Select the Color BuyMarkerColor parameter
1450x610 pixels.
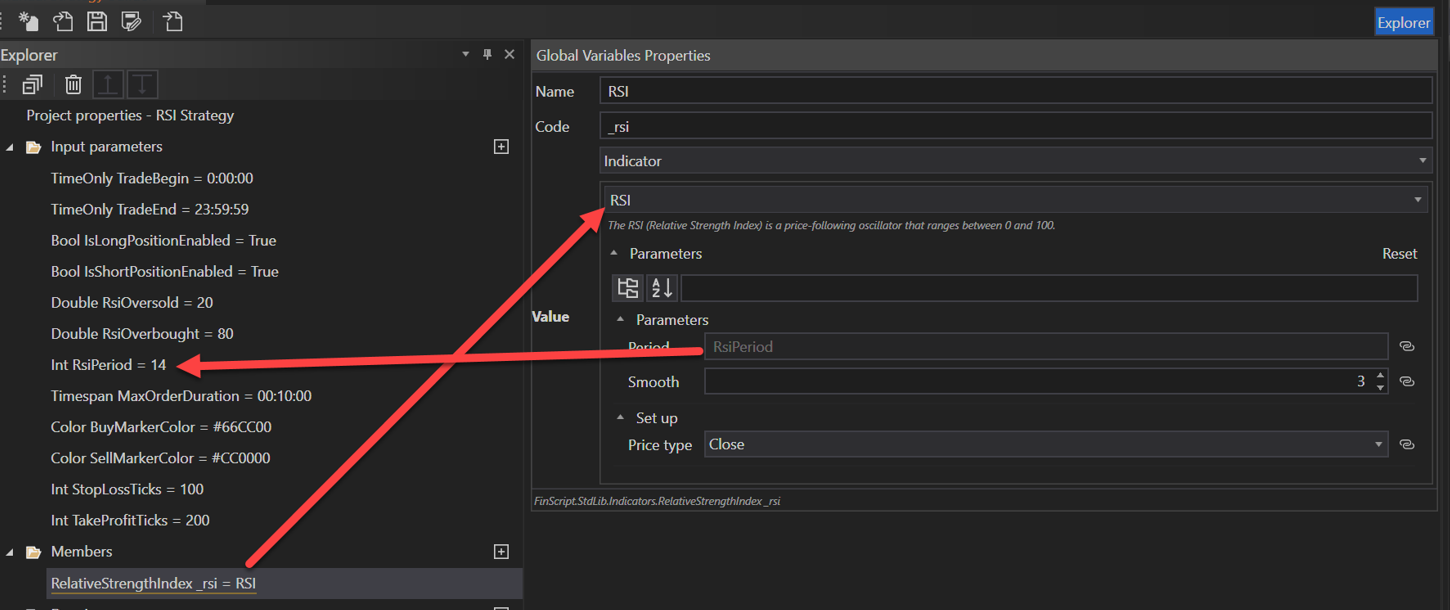pyautogui.click(x=161, y=427)
